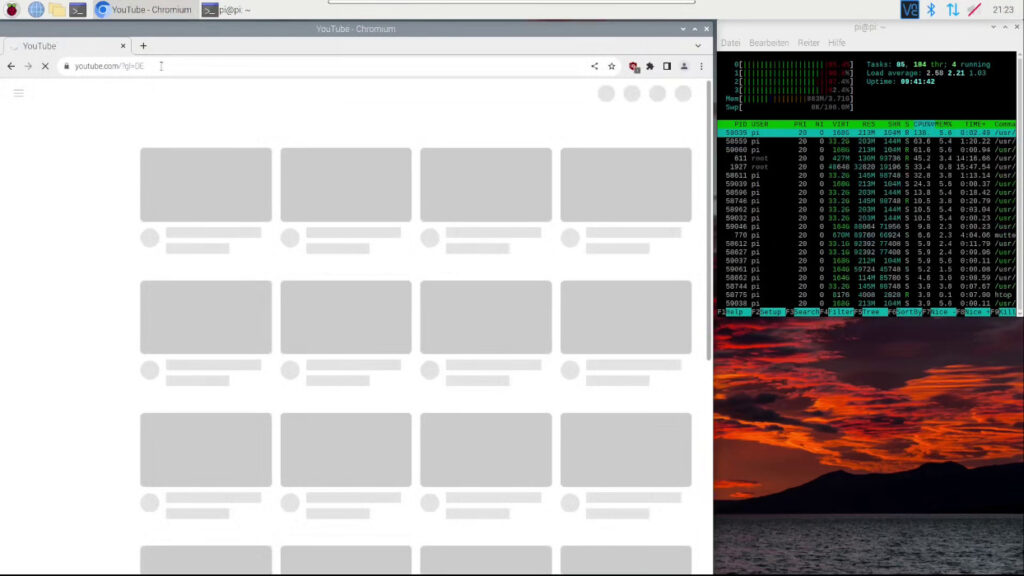Open the Bluetooth tray menu
Screen dimensions: 1024x576
931,10
